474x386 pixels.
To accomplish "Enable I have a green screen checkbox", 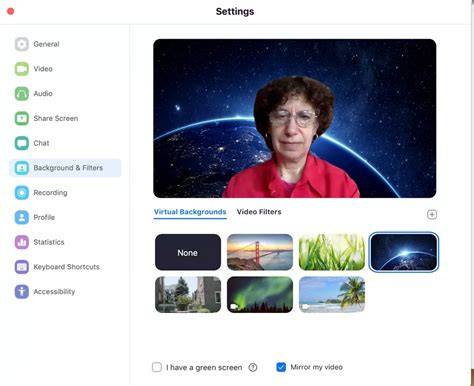I will point(157,367).
